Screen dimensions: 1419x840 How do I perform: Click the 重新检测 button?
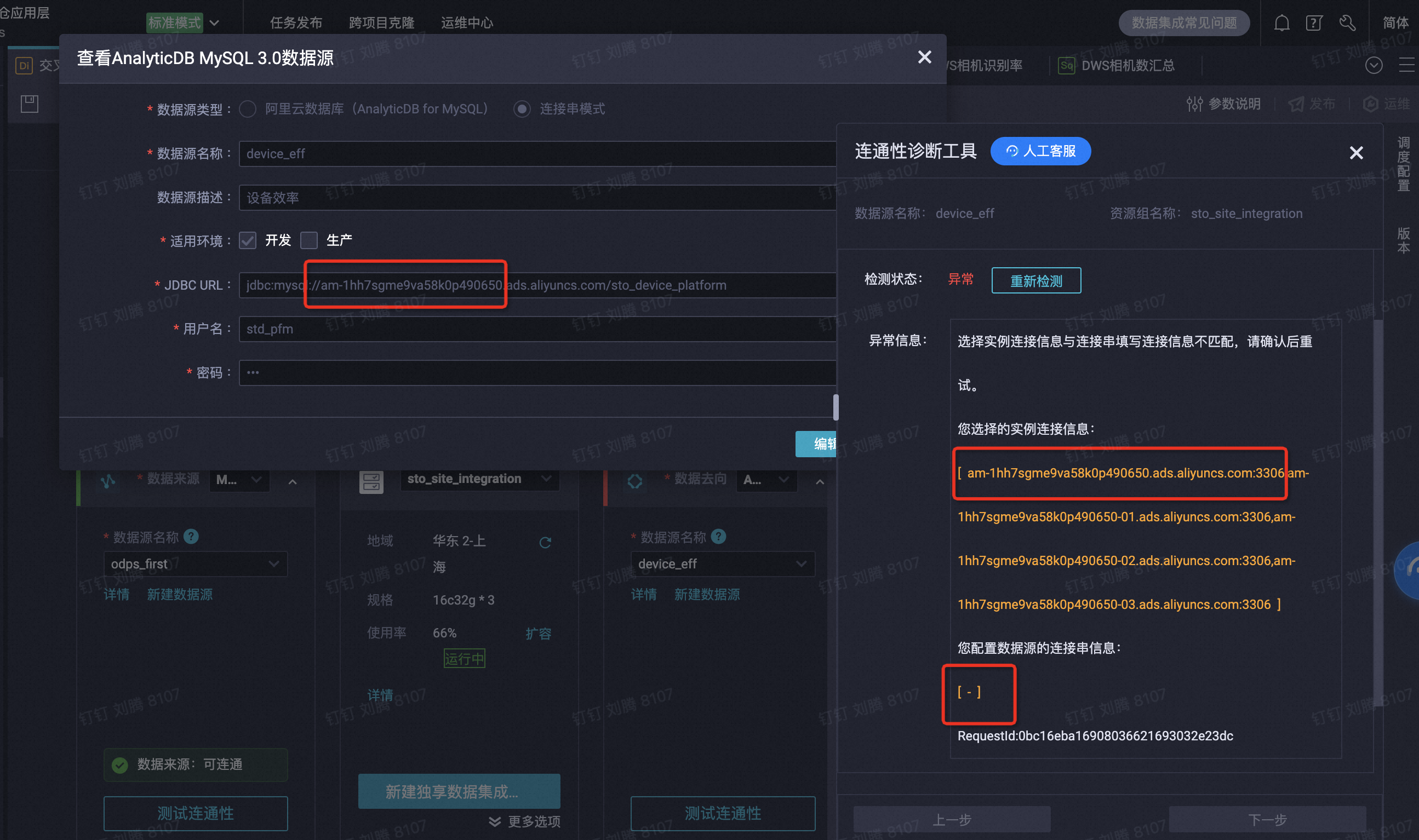[x=1035, y=281]
